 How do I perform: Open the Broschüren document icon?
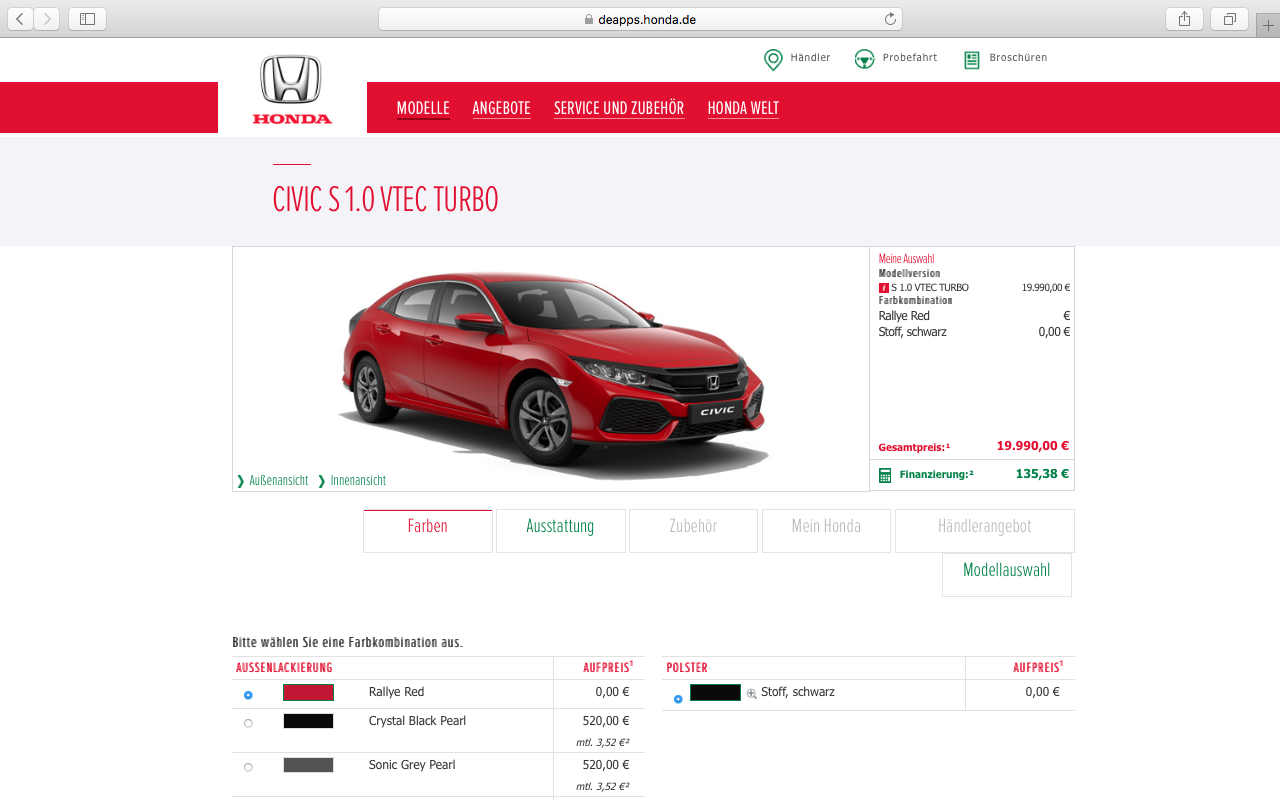tap(971, 60)
